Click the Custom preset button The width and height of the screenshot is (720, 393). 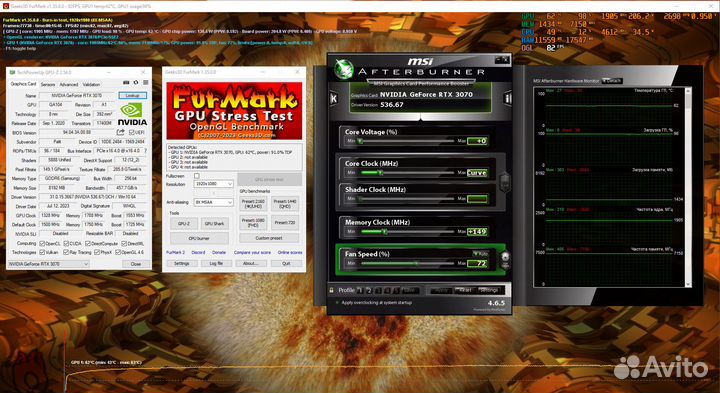coord(269,238)
